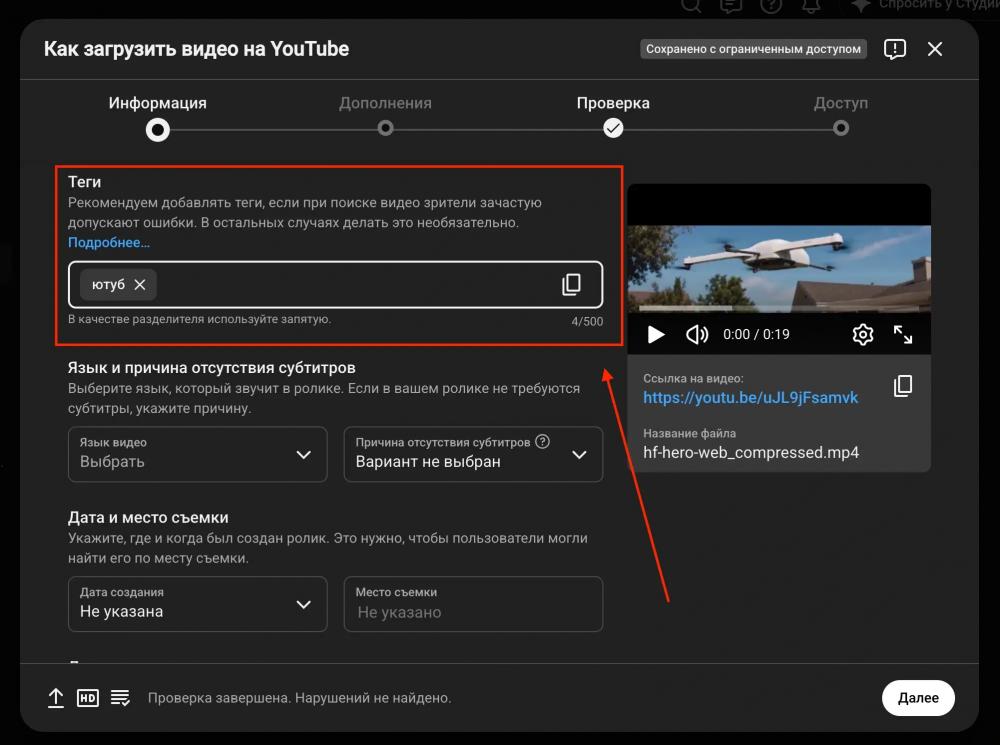Show help for Причина отсутствия субтитров

[x=542, y=441]
